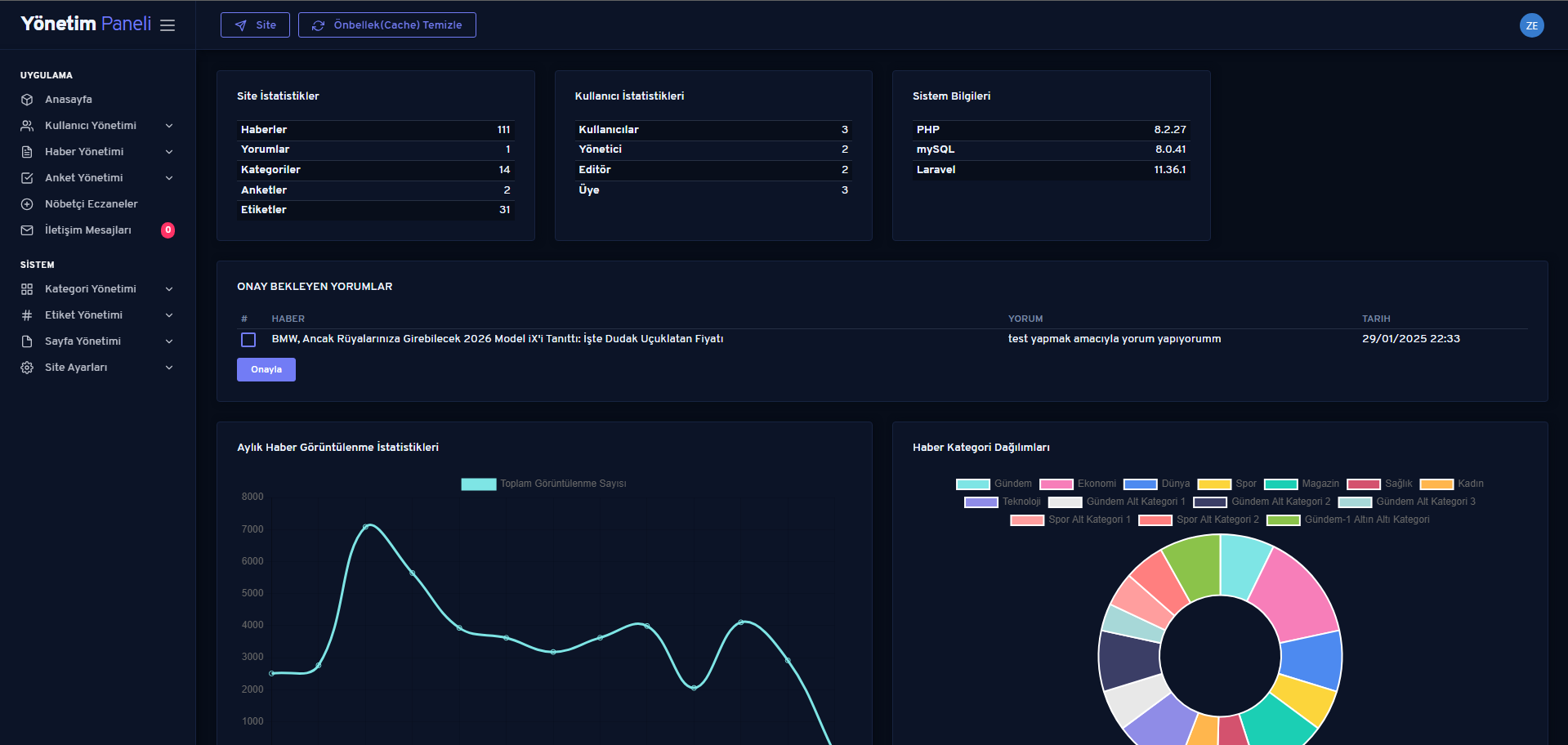This screenshot has height=745, width=1568.
Task: Expand the Kategori Yönetimi chevron
Action: pos(169,289)
